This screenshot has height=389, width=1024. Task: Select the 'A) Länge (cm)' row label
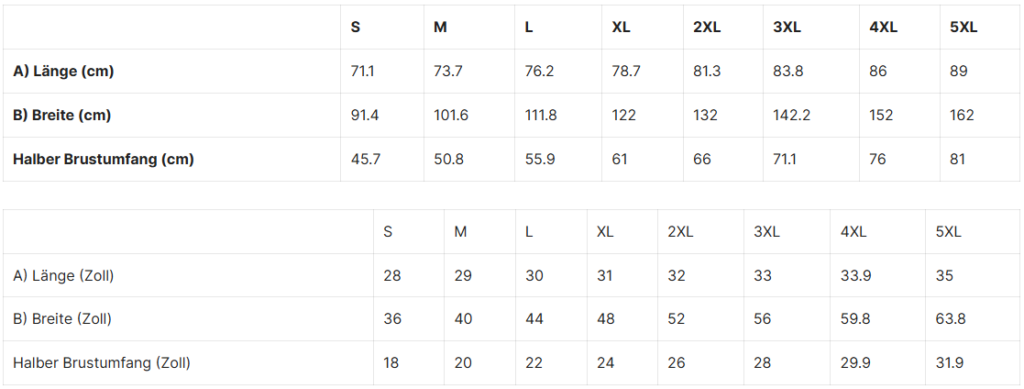click(63, 71)
